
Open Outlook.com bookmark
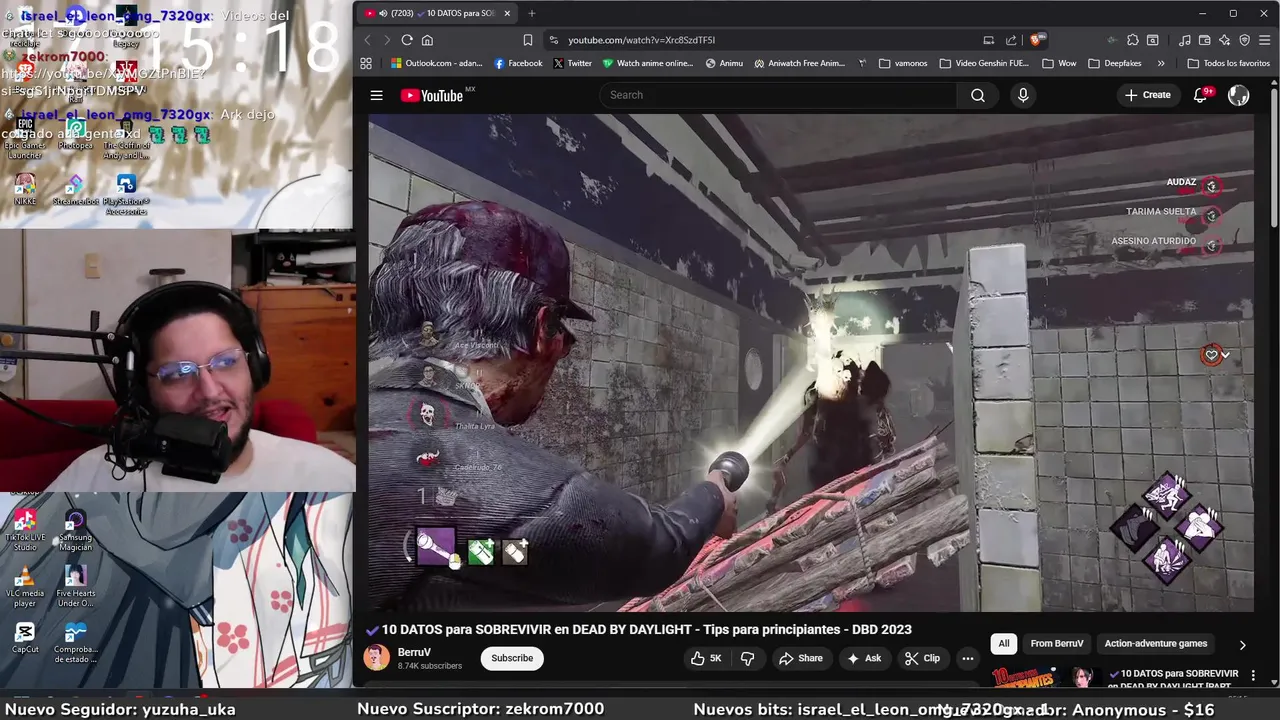[436, 63]
